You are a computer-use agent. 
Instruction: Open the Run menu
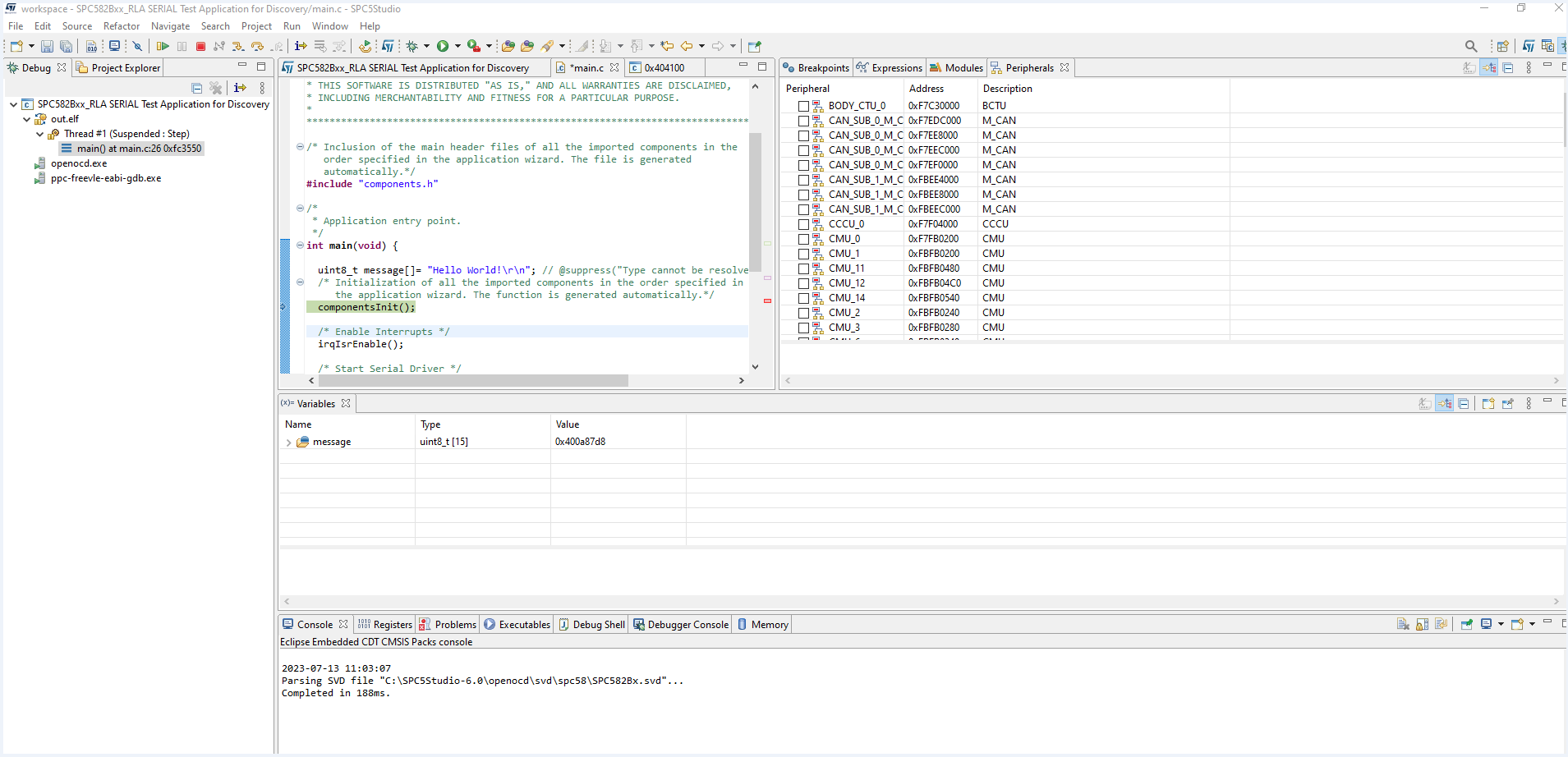tap(292, 25)
